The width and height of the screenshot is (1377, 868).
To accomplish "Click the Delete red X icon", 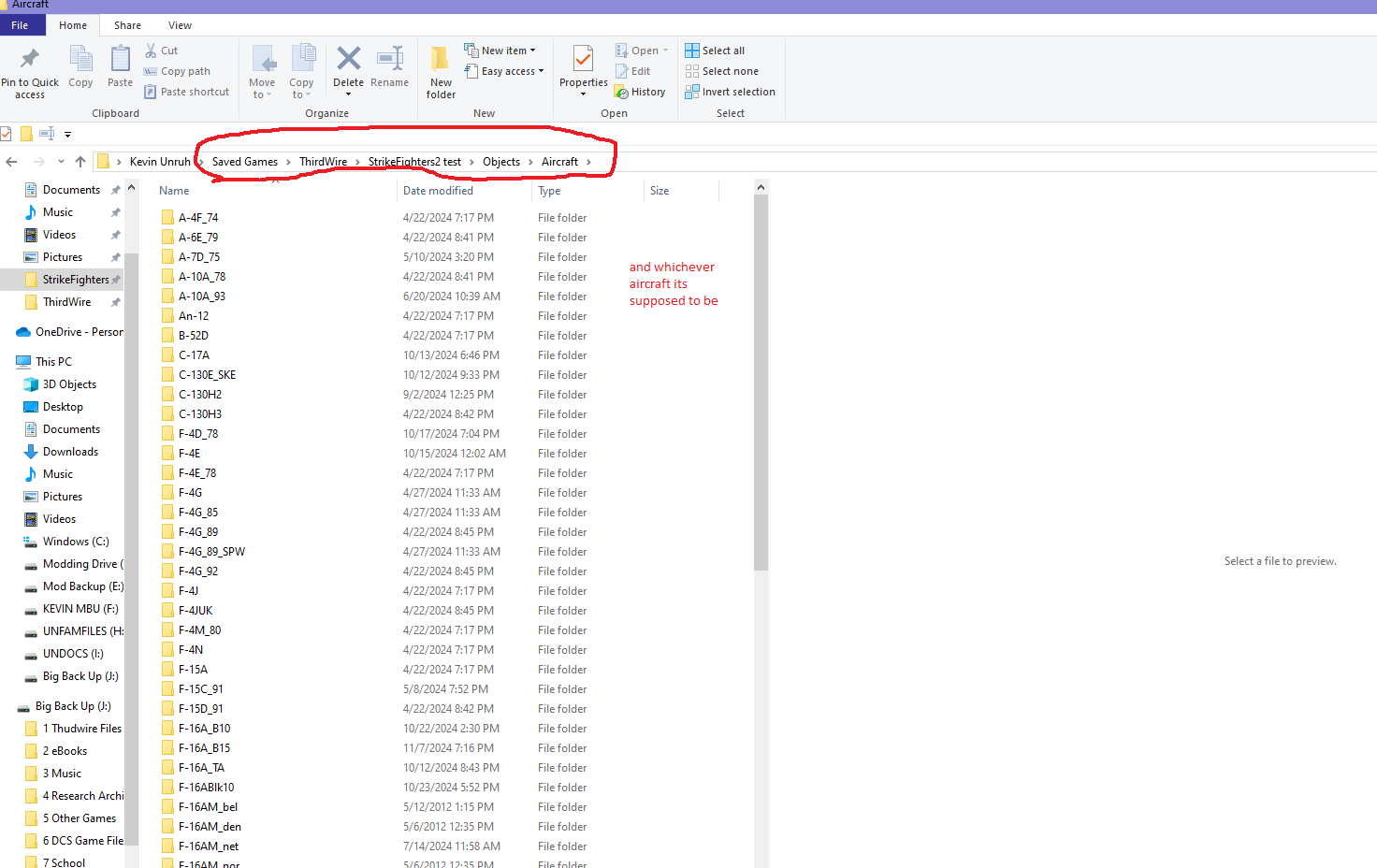I will [x=349, y=59].
